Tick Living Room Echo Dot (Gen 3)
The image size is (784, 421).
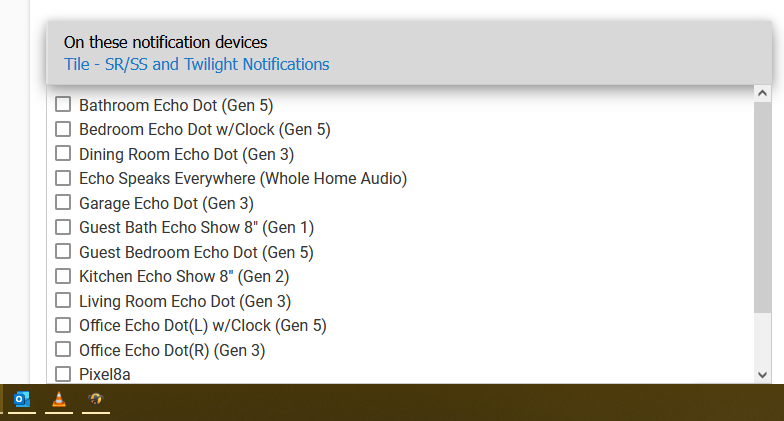pos(63,300)
